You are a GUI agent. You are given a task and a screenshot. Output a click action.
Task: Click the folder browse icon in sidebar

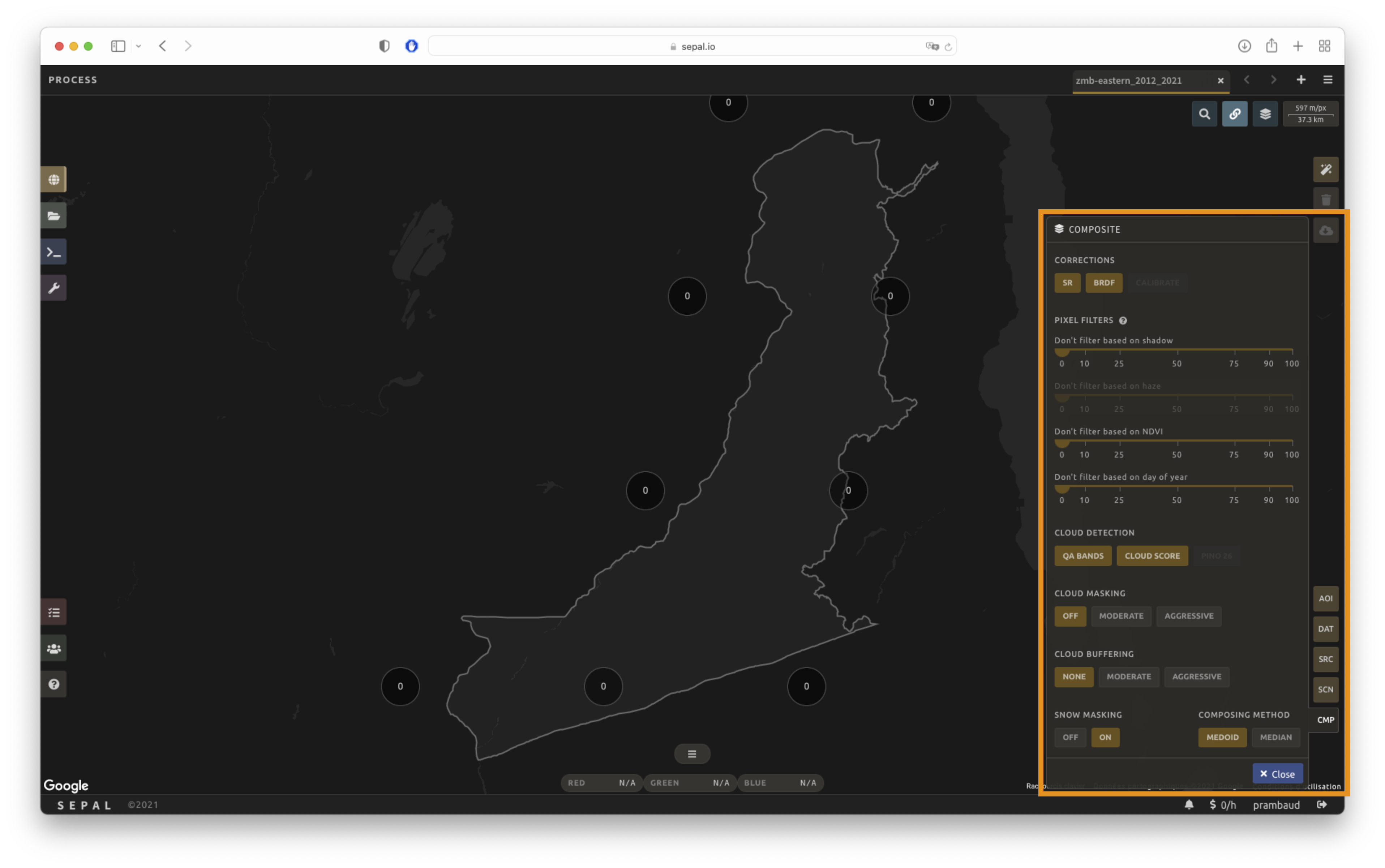(53, 216)
